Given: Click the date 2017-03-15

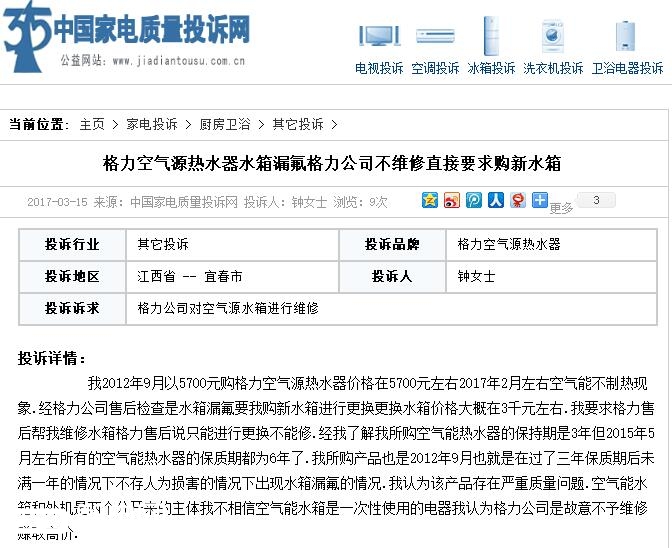Looking at the screenshot, I should tap(57, 202).
